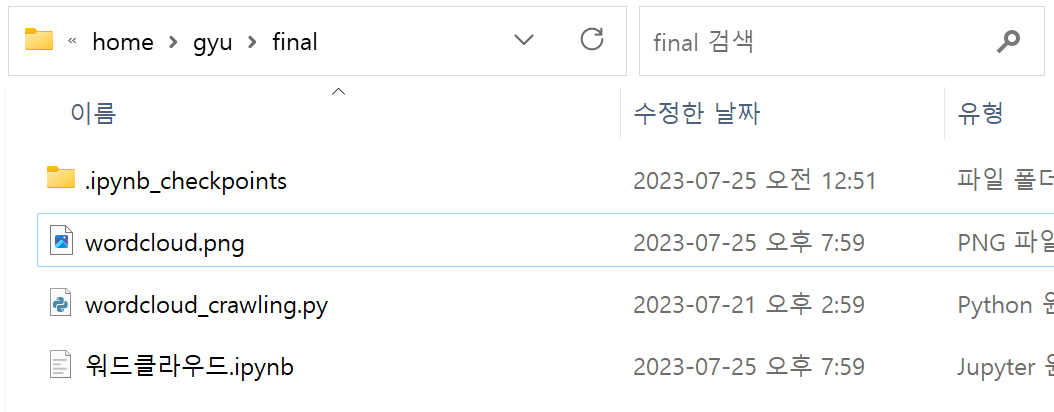The image size is (1054, 412).
Task: Navigate to the gyu breadcrumb
Action: [212, 44]
